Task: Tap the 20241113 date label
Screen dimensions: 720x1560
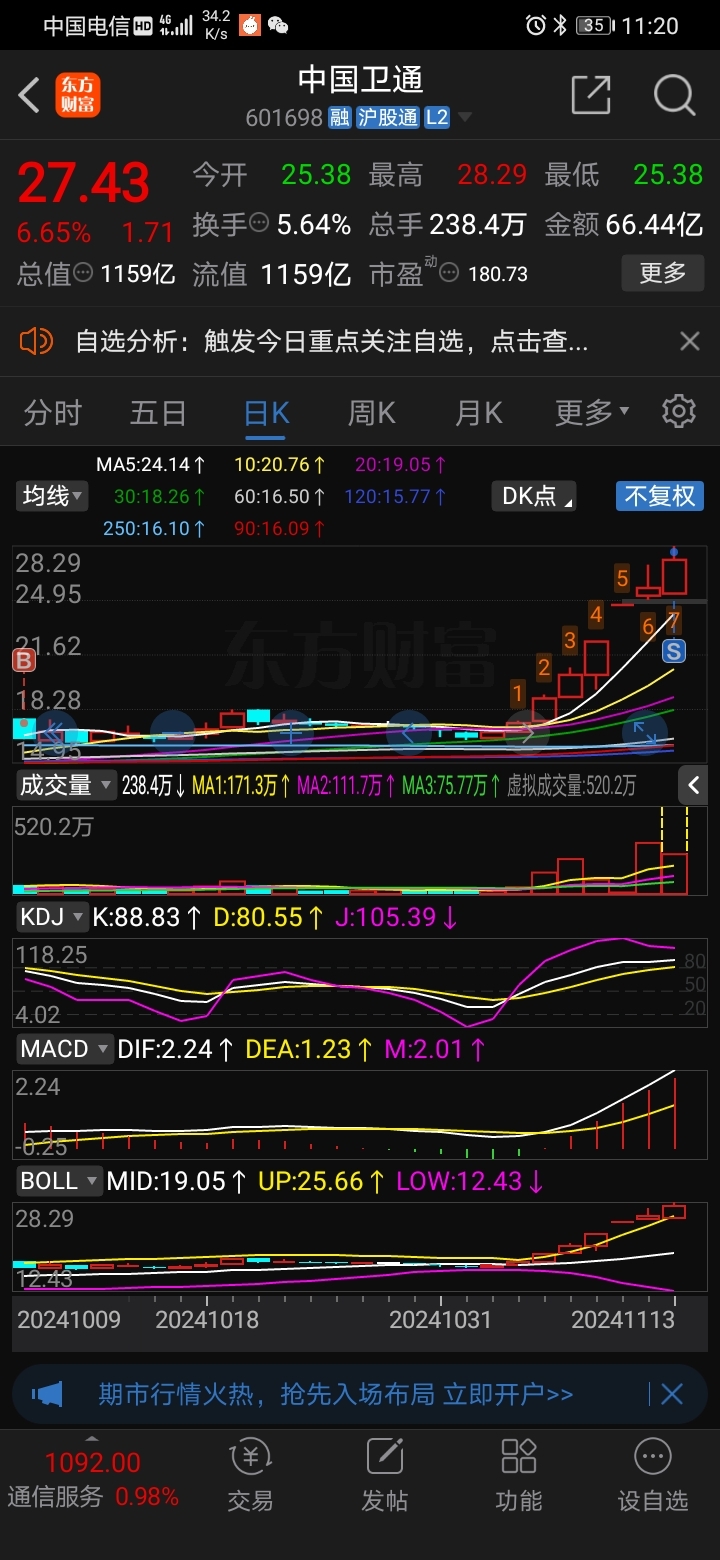Action: 625,1320
